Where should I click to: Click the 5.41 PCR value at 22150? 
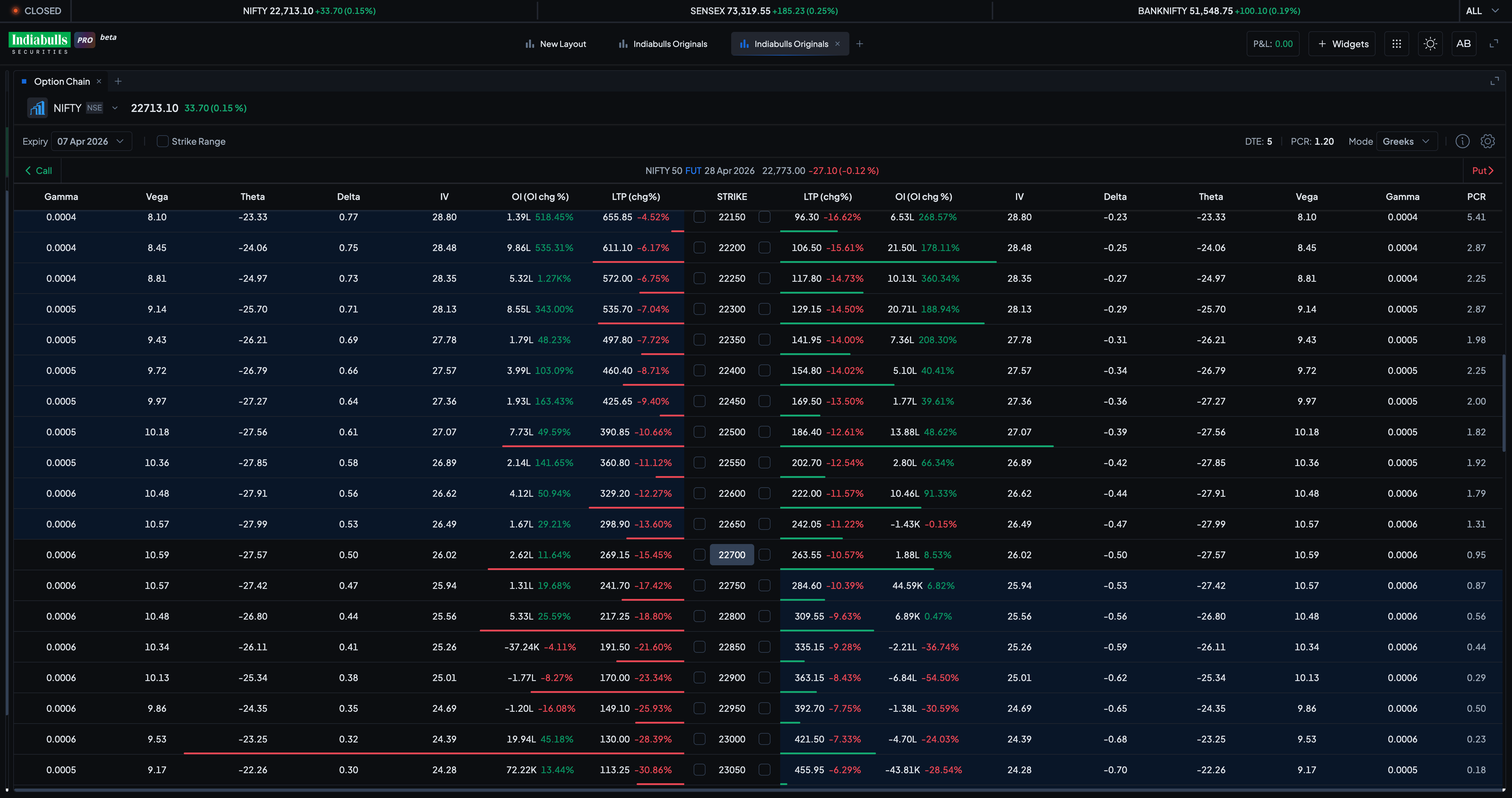click(x=1476, y=217)
